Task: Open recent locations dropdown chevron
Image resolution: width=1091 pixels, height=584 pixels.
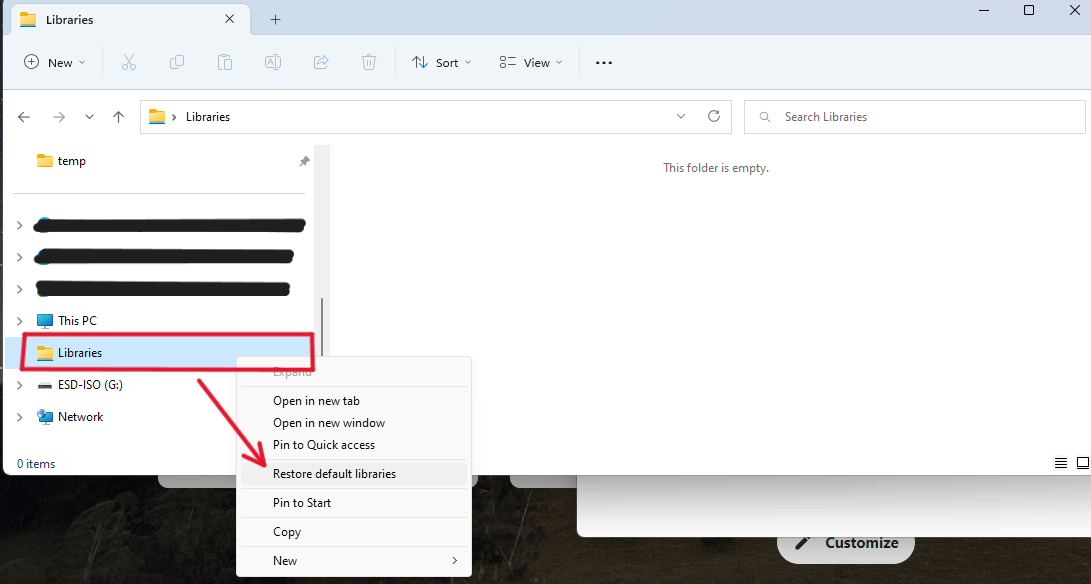Action: click(x=89, y=117)
